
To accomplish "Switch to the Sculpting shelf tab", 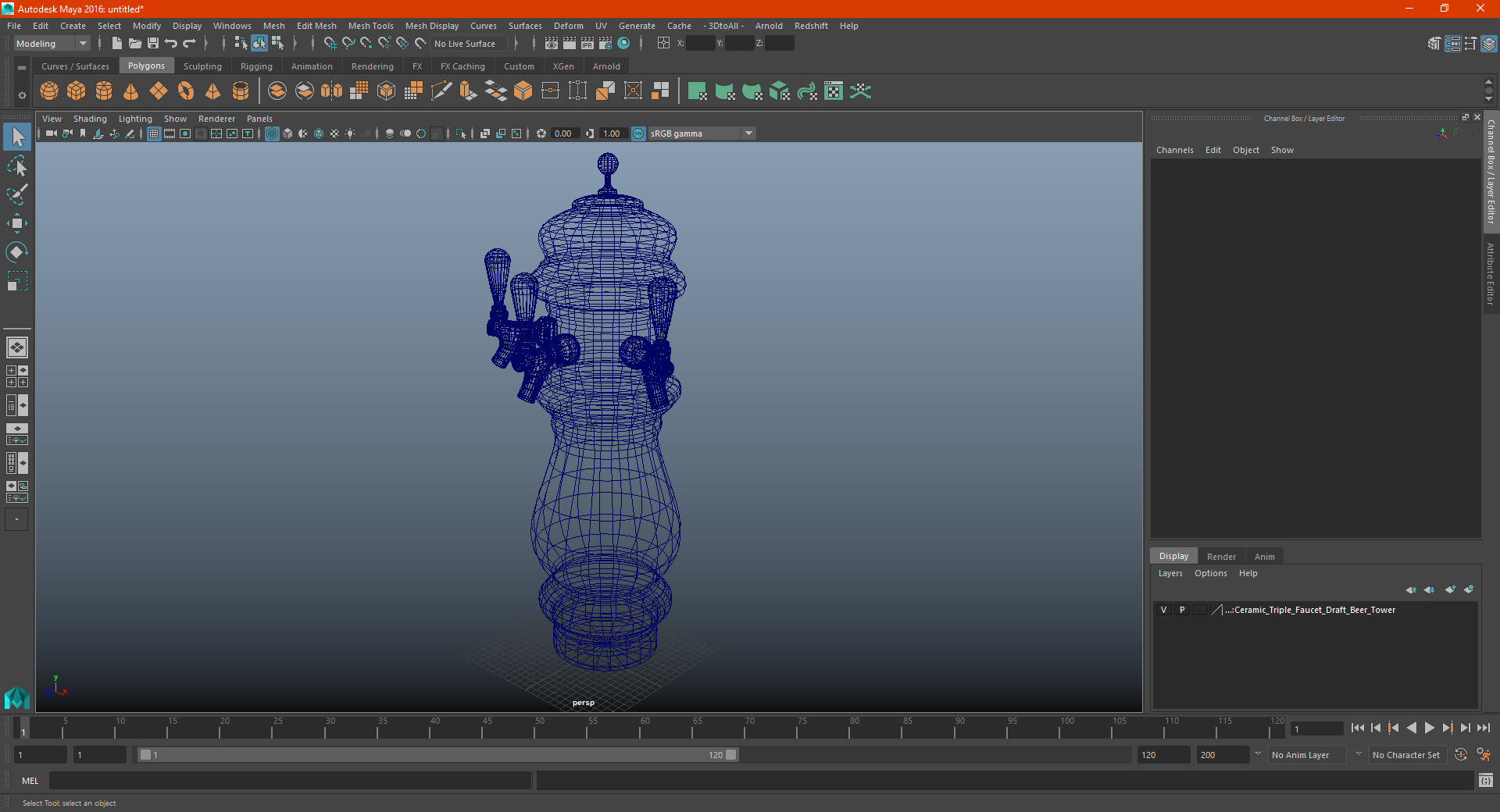I will (x=202, y=66).
